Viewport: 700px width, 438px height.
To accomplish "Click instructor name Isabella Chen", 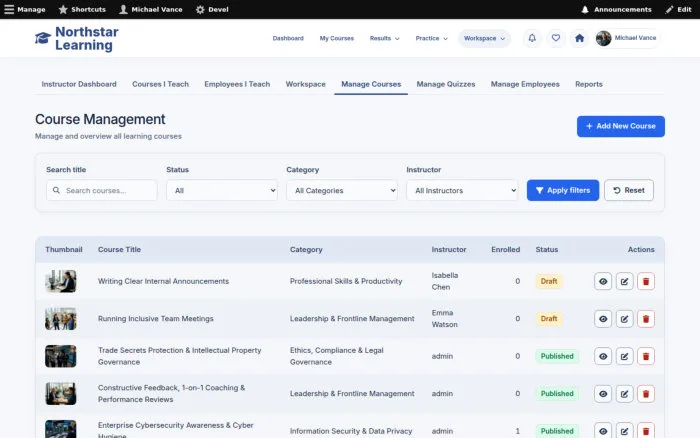I will pyautogui.click(x=445, y=281).
